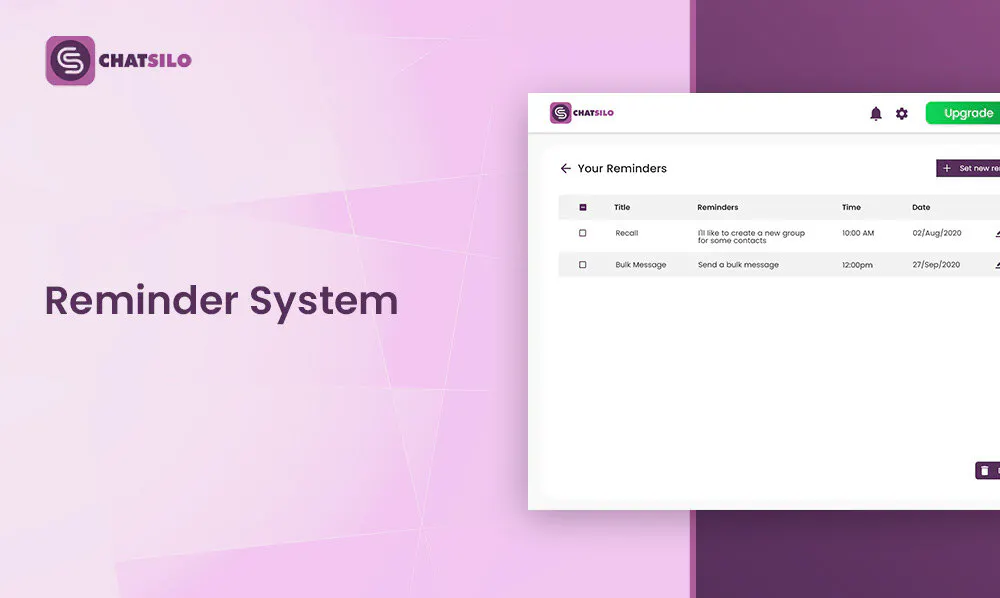Click the 27/Sep/2020 date cell
Screen dimensions: 1000x598
coord(936,265)
